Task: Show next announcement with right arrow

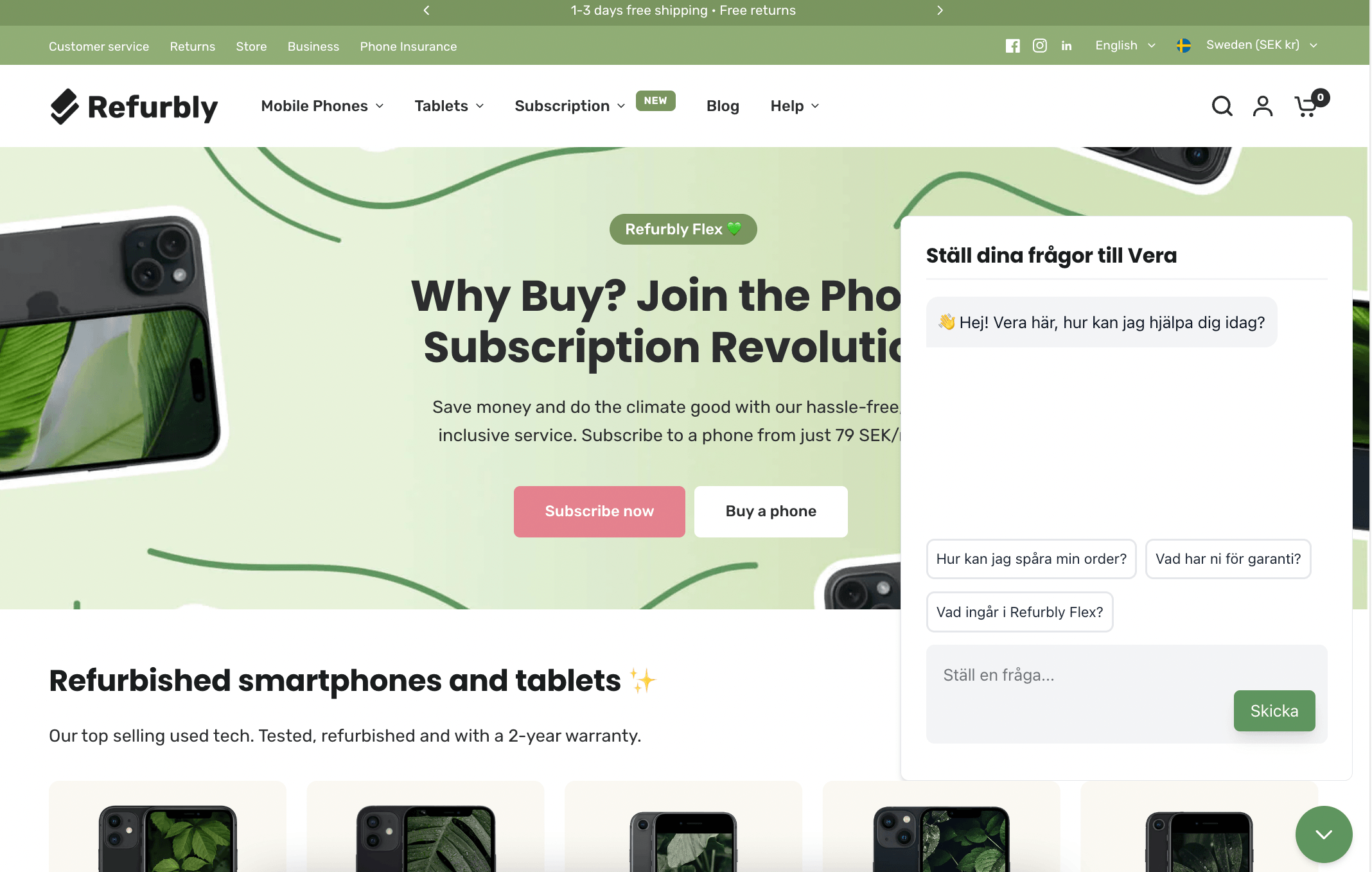Action: [940, 10]
